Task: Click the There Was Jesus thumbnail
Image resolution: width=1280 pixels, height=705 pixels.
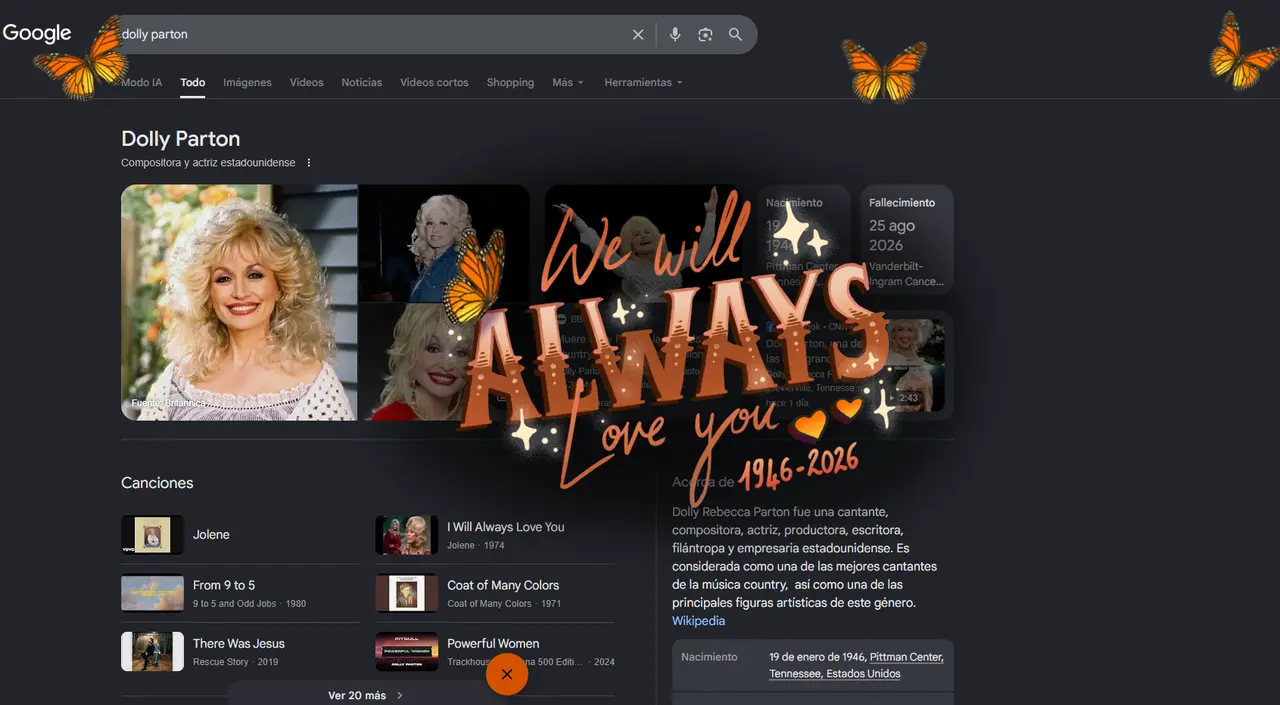Action: pyautogui.click(x=152, y=651)
